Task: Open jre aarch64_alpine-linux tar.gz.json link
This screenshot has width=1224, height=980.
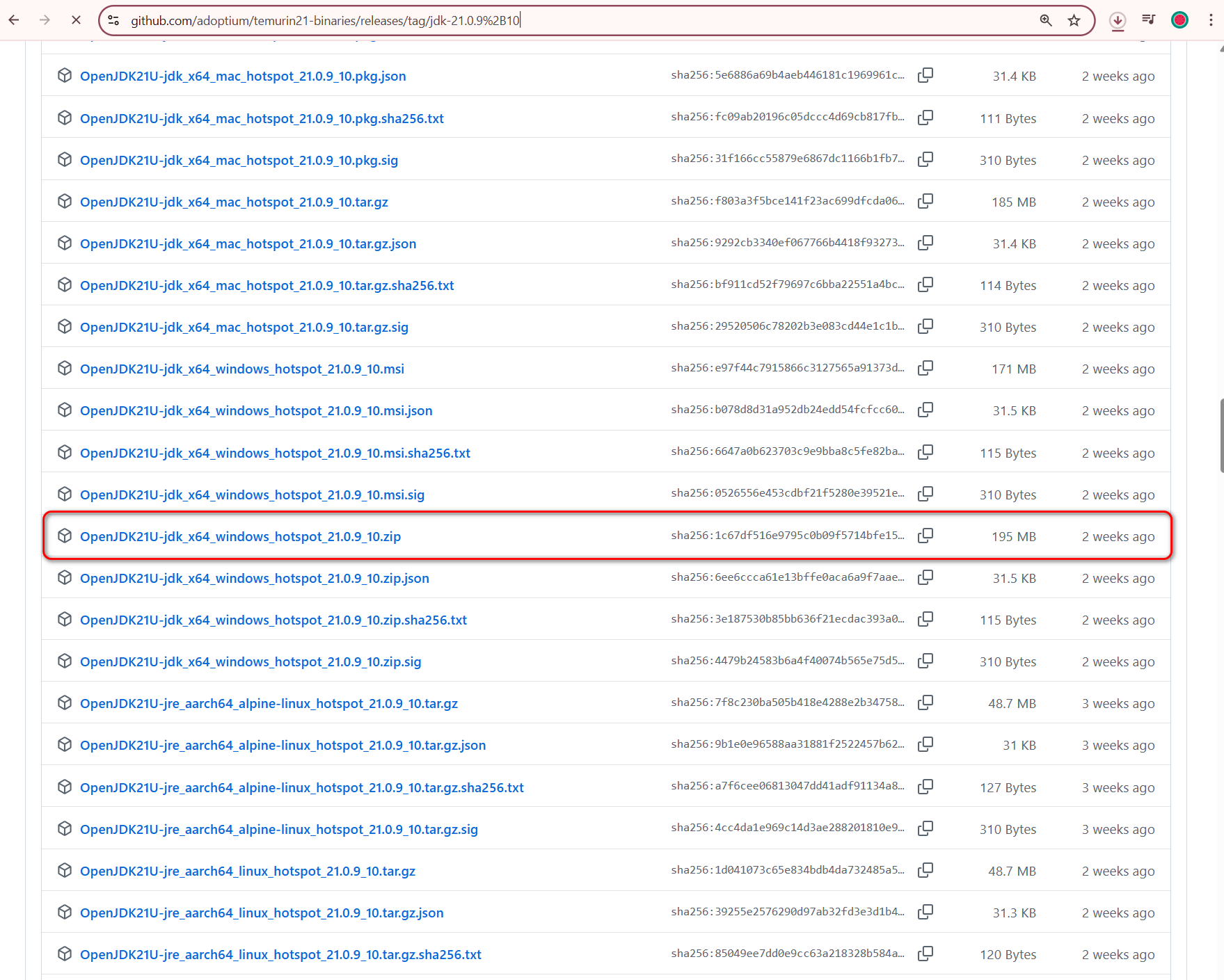Action: tap(283, 746)
